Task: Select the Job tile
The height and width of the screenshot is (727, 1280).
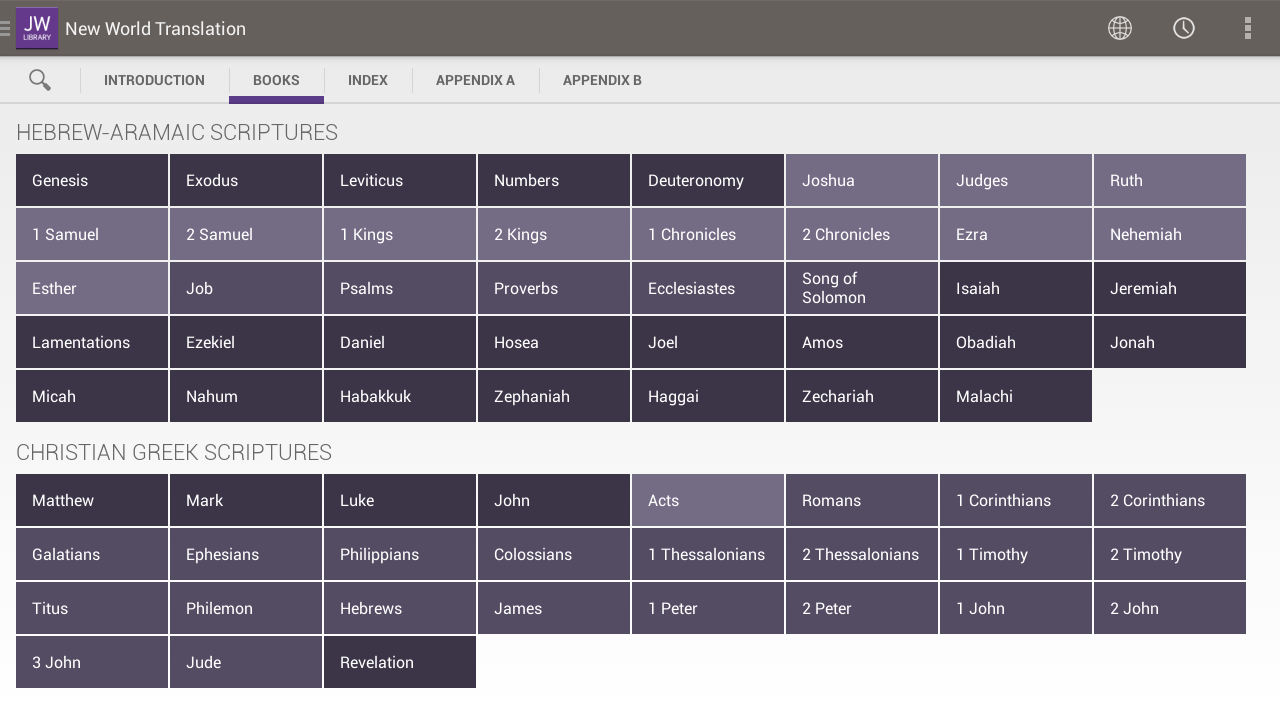Action: pyautogui.click(x=246, y=288)
